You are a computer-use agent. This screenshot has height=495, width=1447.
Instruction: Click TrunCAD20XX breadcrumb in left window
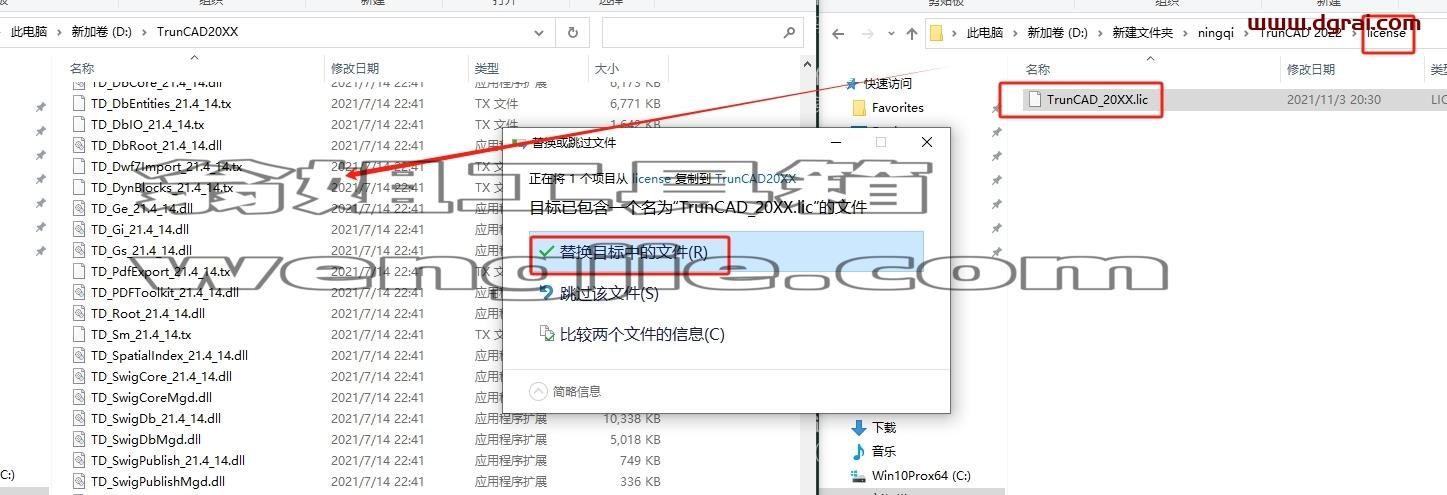(x=198, y=32)
